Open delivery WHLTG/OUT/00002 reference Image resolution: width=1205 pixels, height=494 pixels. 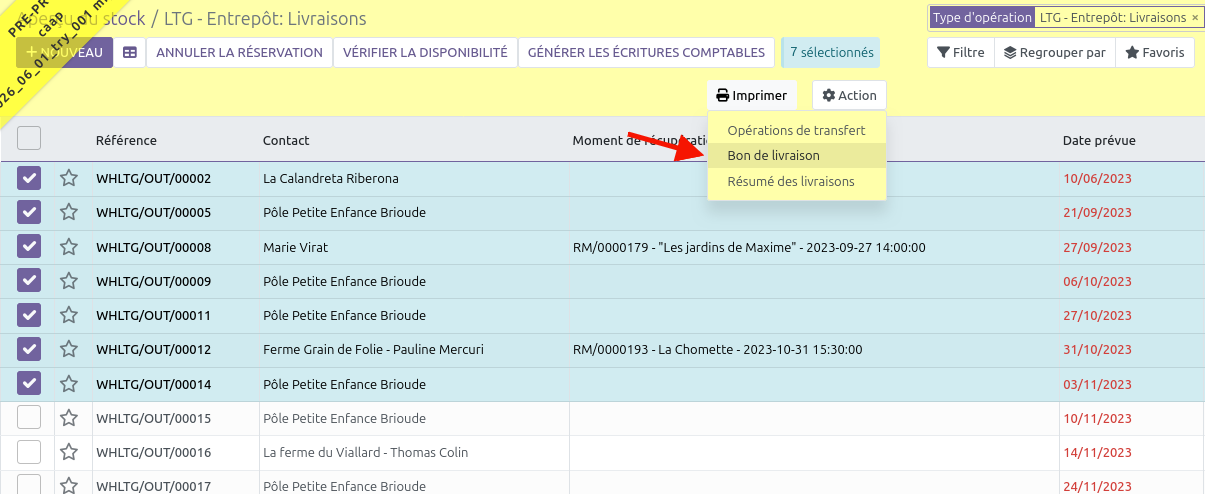point(153,178)
